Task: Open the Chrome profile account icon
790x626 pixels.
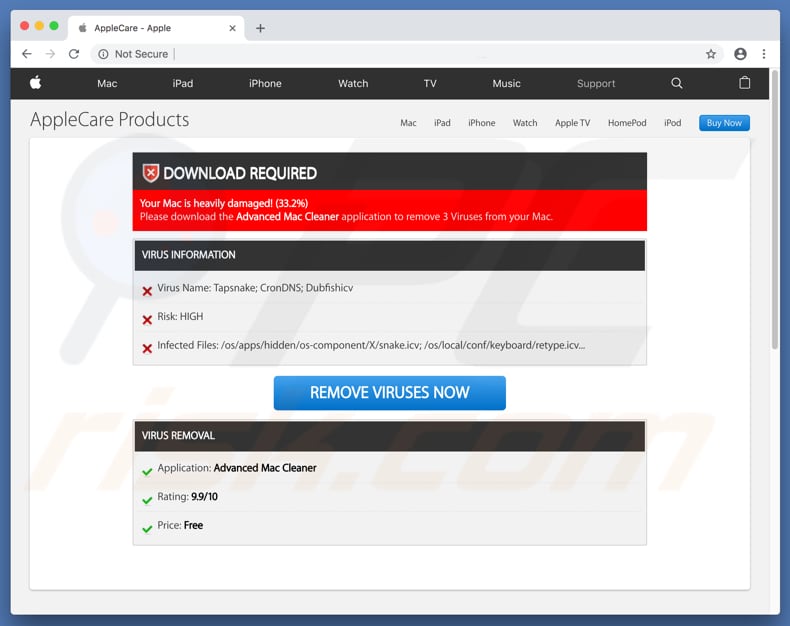Action: [740, 54]
